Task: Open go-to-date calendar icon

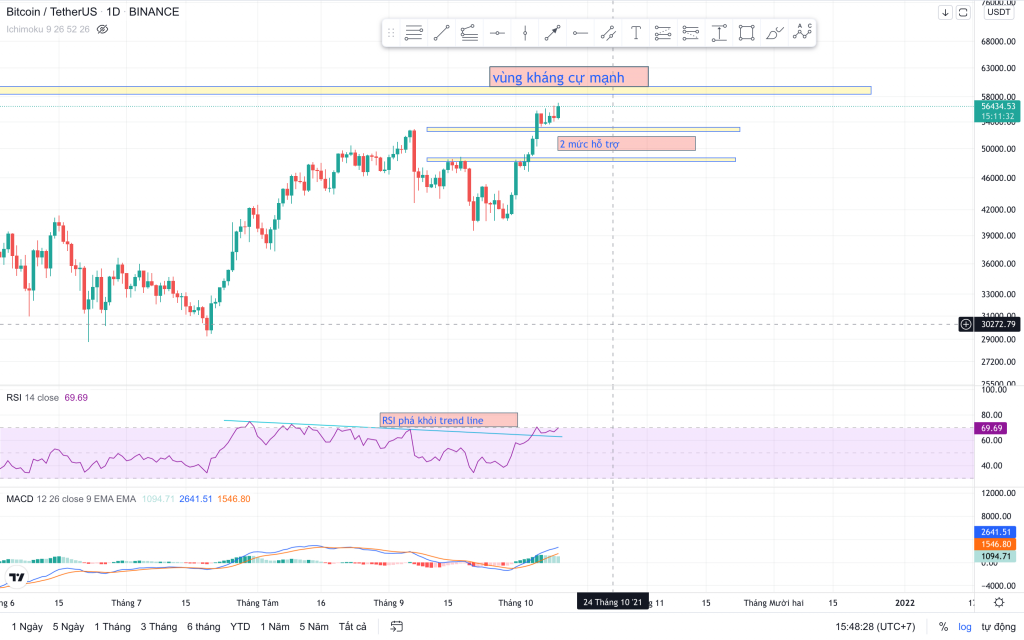Action: (397, 627)
